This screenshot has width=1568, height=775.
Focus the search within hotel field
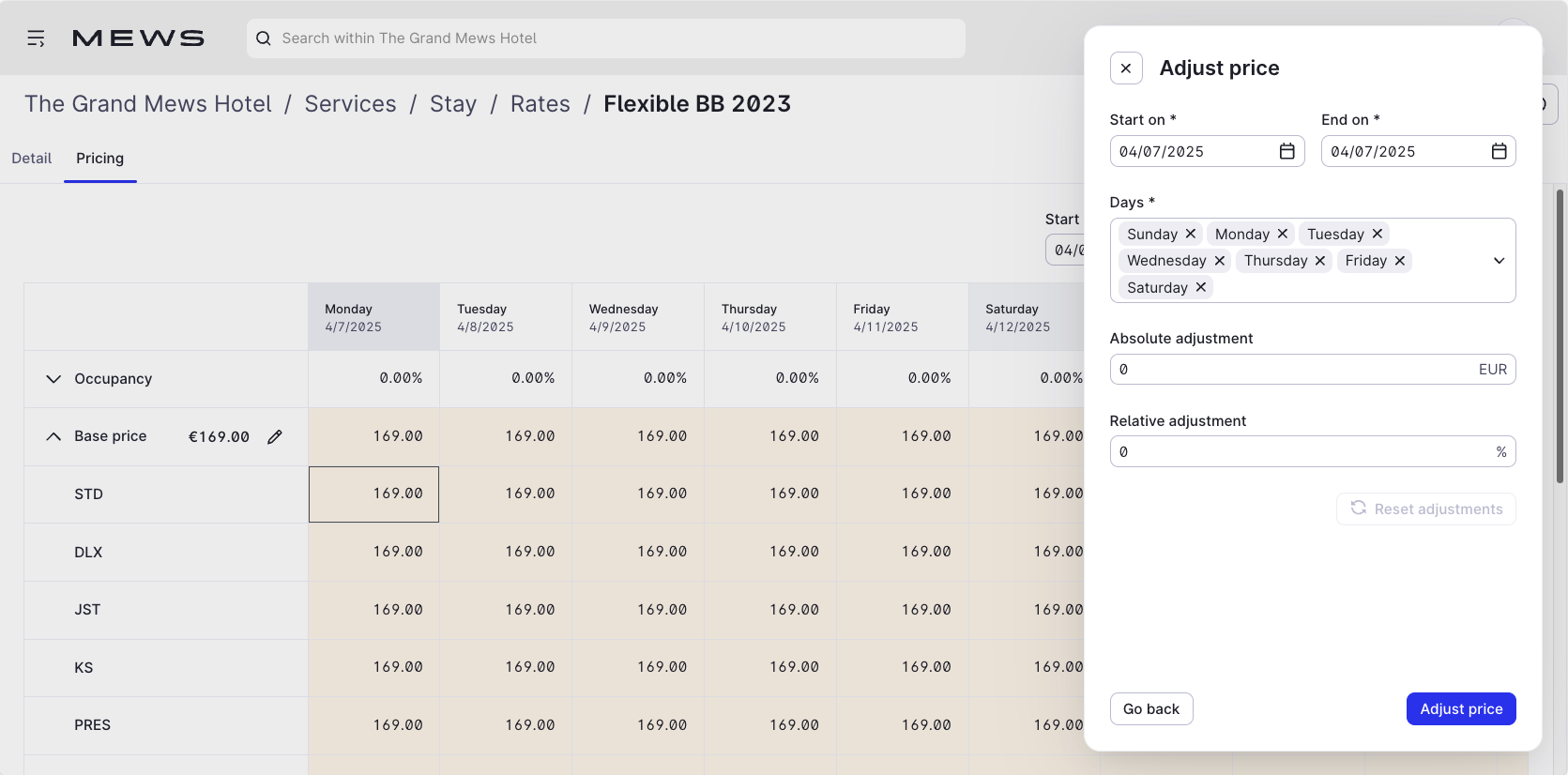coord(606,38)
